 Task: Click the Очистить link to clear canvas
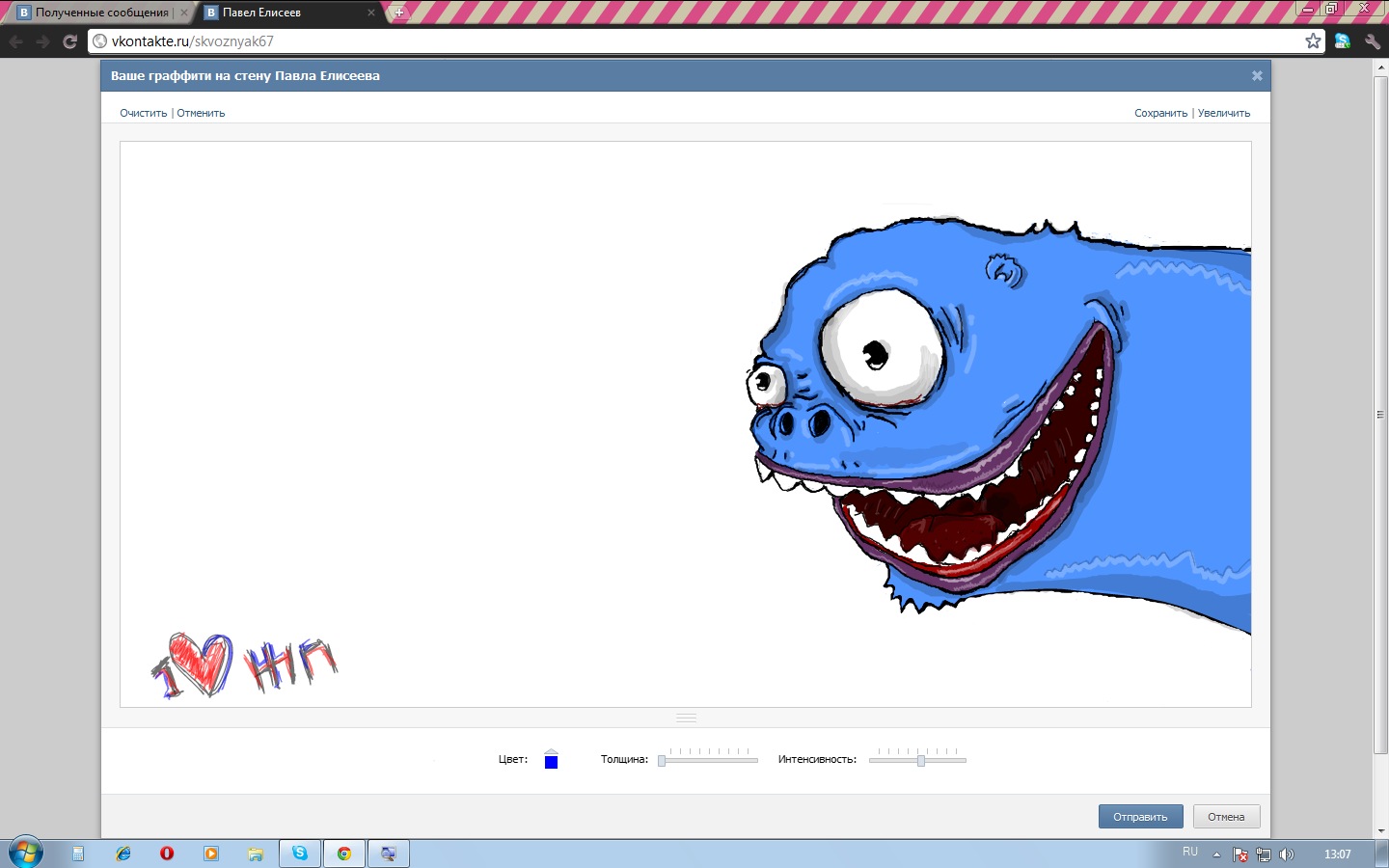click(x=143, y=113)
